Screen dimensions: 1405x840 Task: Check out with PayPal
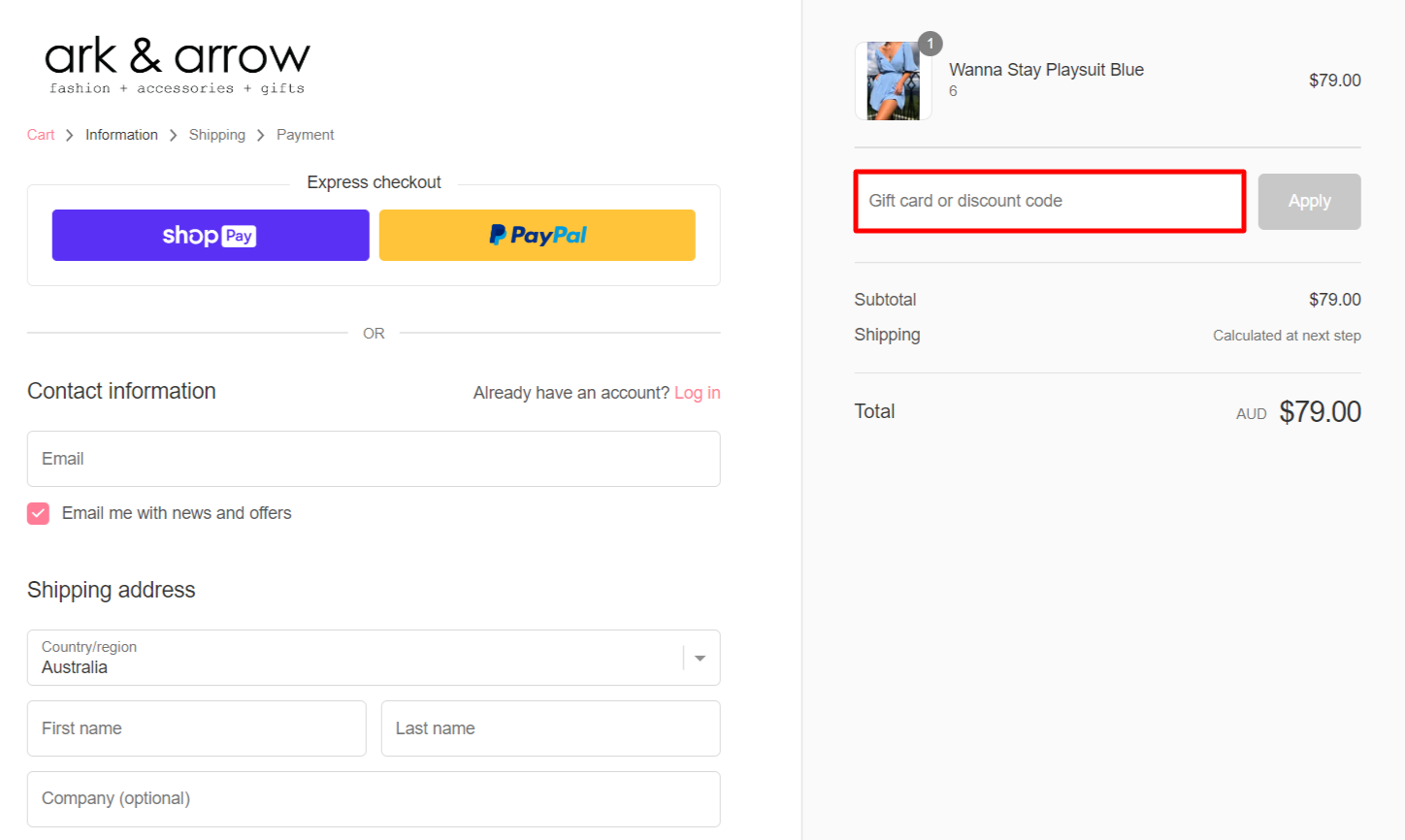pyautogui.click(x=537, y=235)
